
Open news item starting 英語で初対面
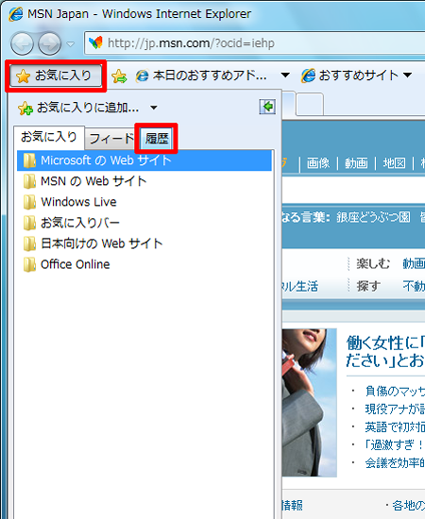tap(395, 427)
